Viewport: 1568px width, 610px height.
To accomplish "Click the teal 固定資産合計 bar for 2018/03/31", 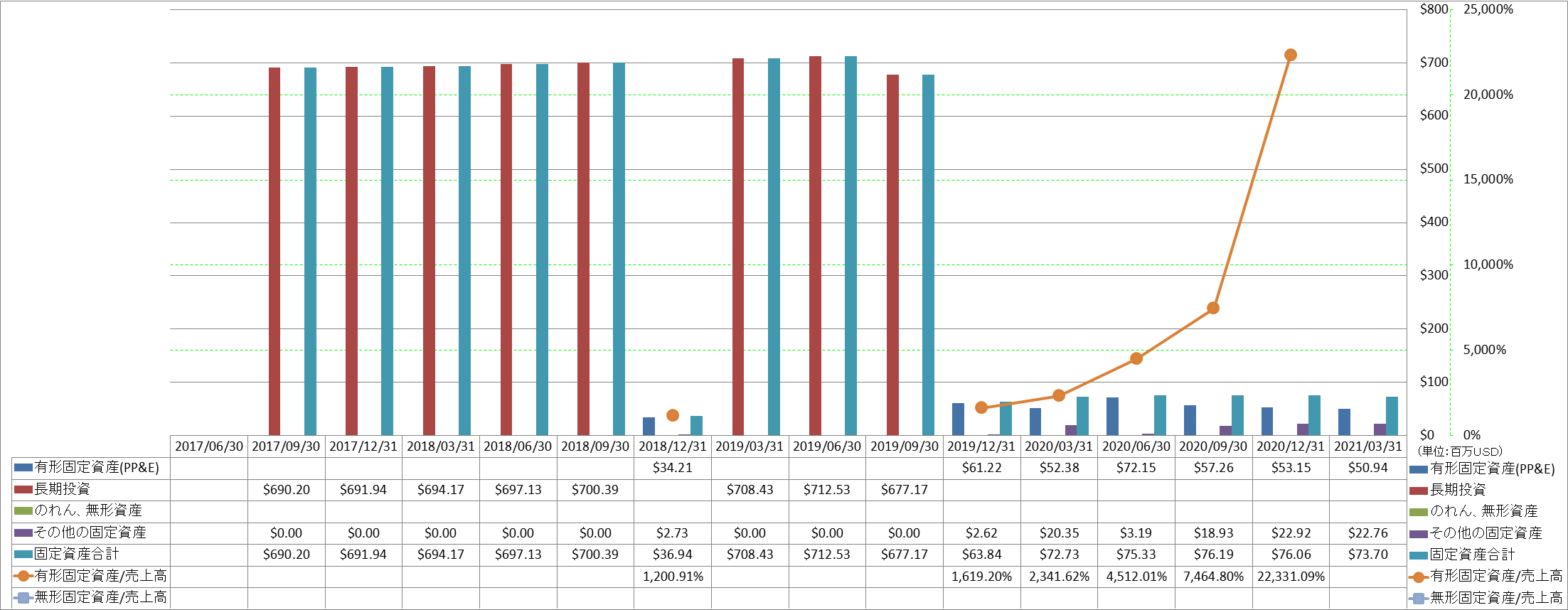I will [x=464, y=250].
